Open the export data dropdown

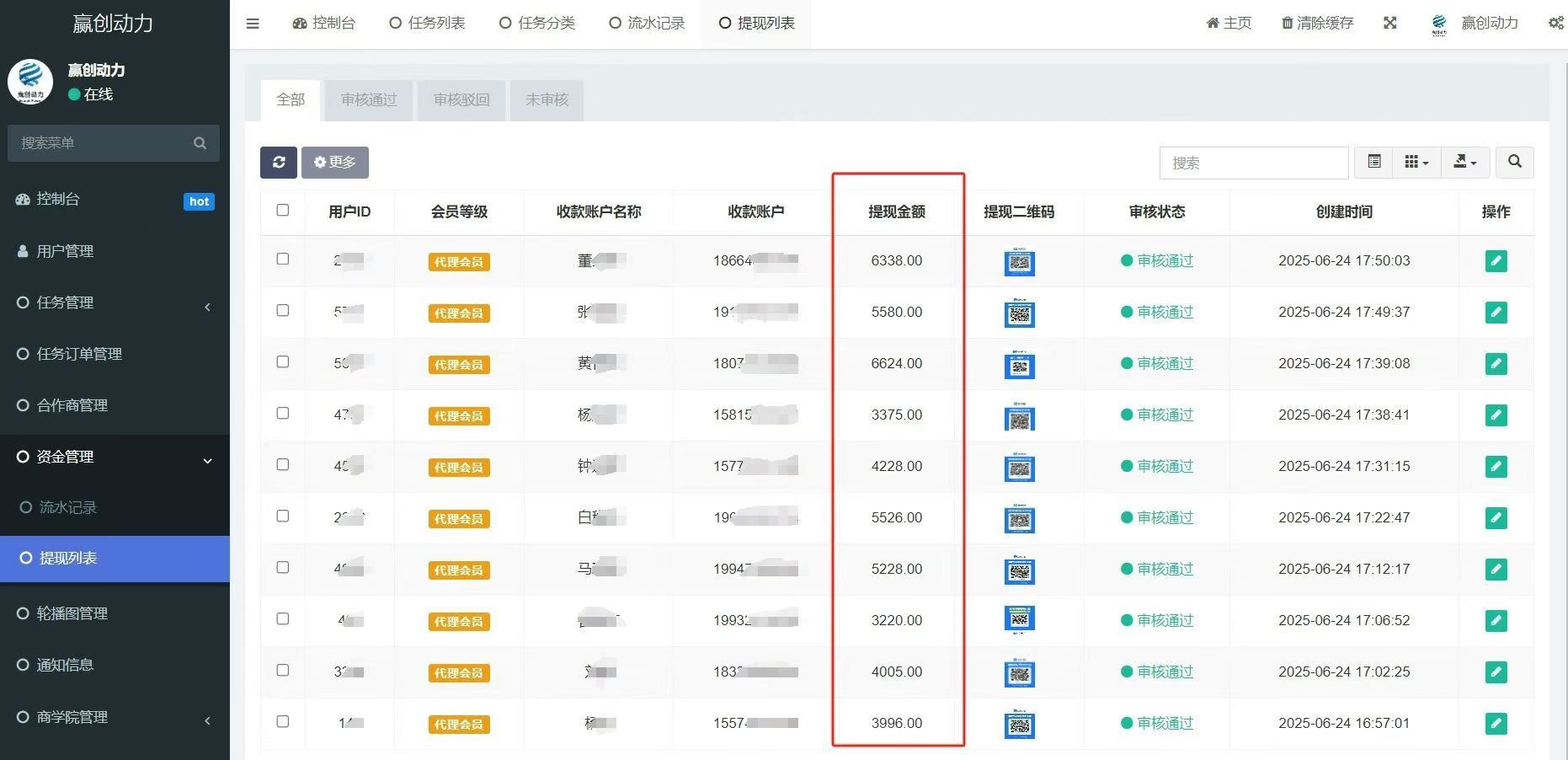point(1465,162)
